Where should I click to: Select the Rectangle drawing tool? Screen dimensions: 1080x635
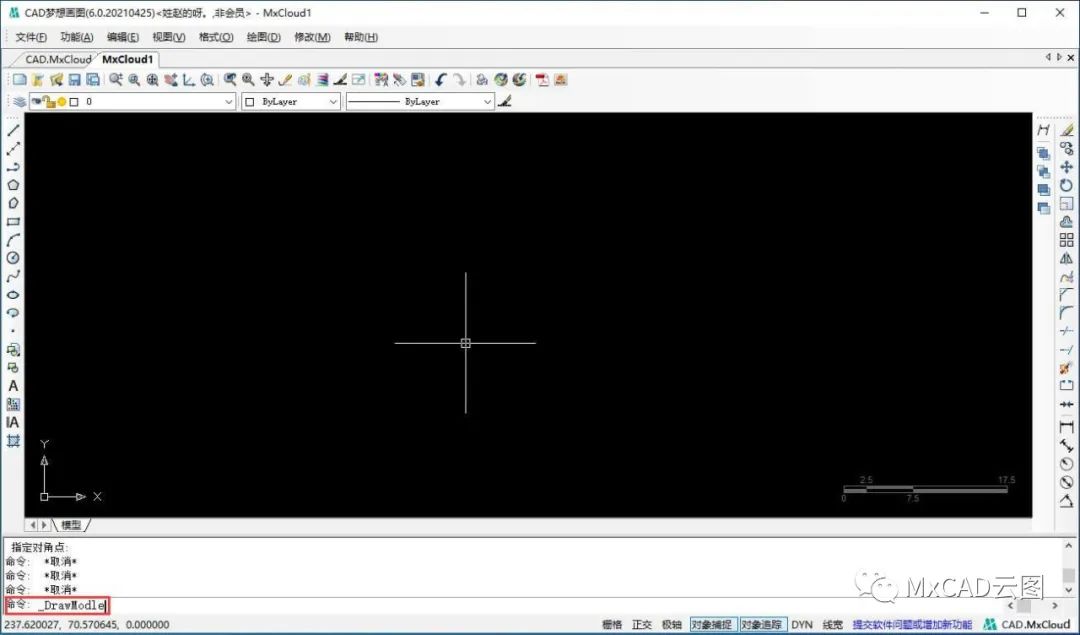click(x=13, y=222)
